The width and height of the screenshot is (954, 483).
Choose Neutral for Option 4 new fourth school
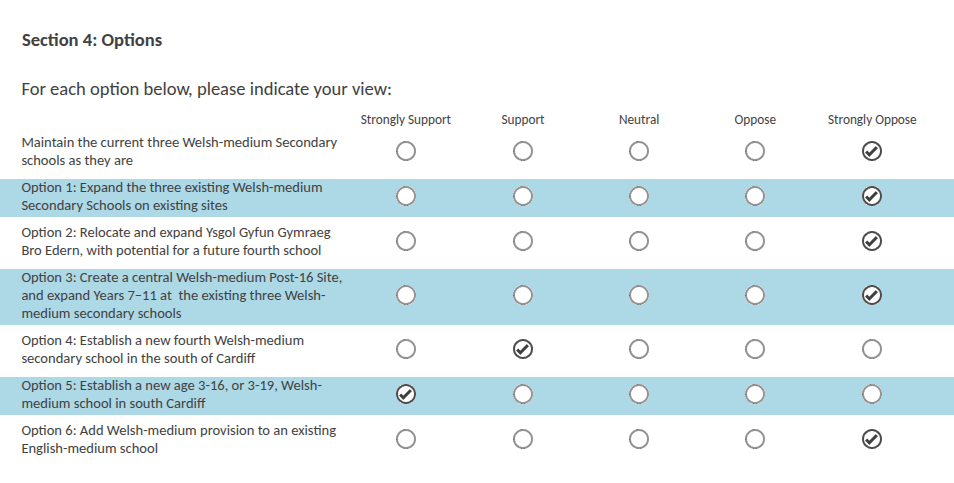639,349
